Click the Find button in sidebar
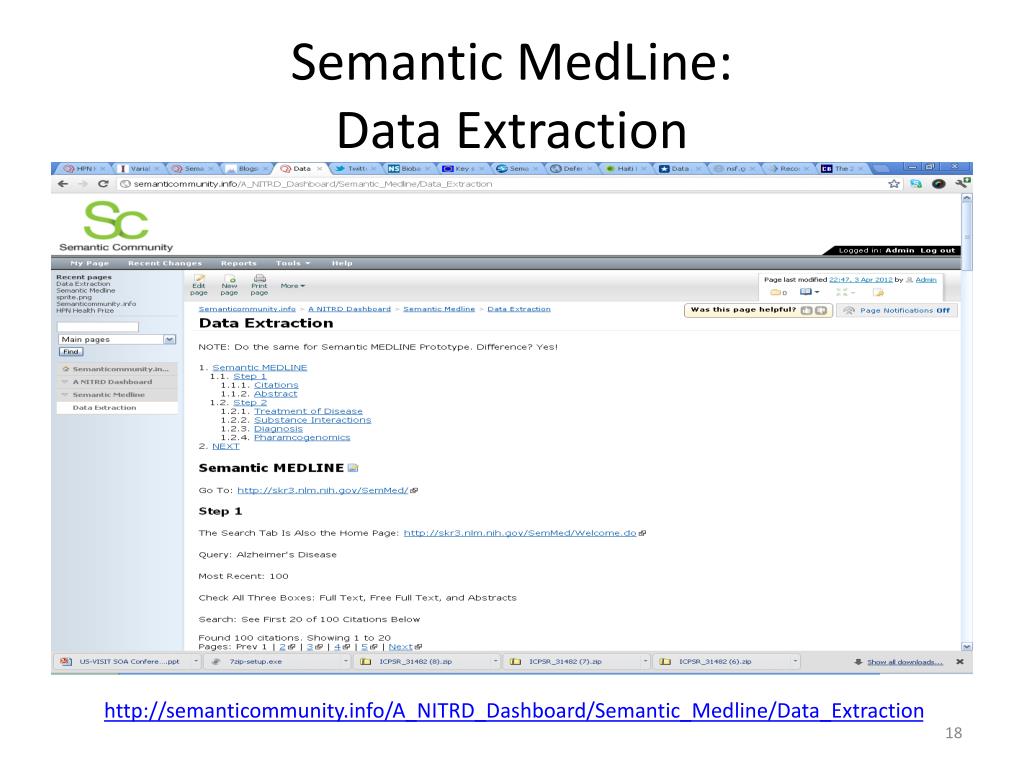 click(x=71, y=352)
